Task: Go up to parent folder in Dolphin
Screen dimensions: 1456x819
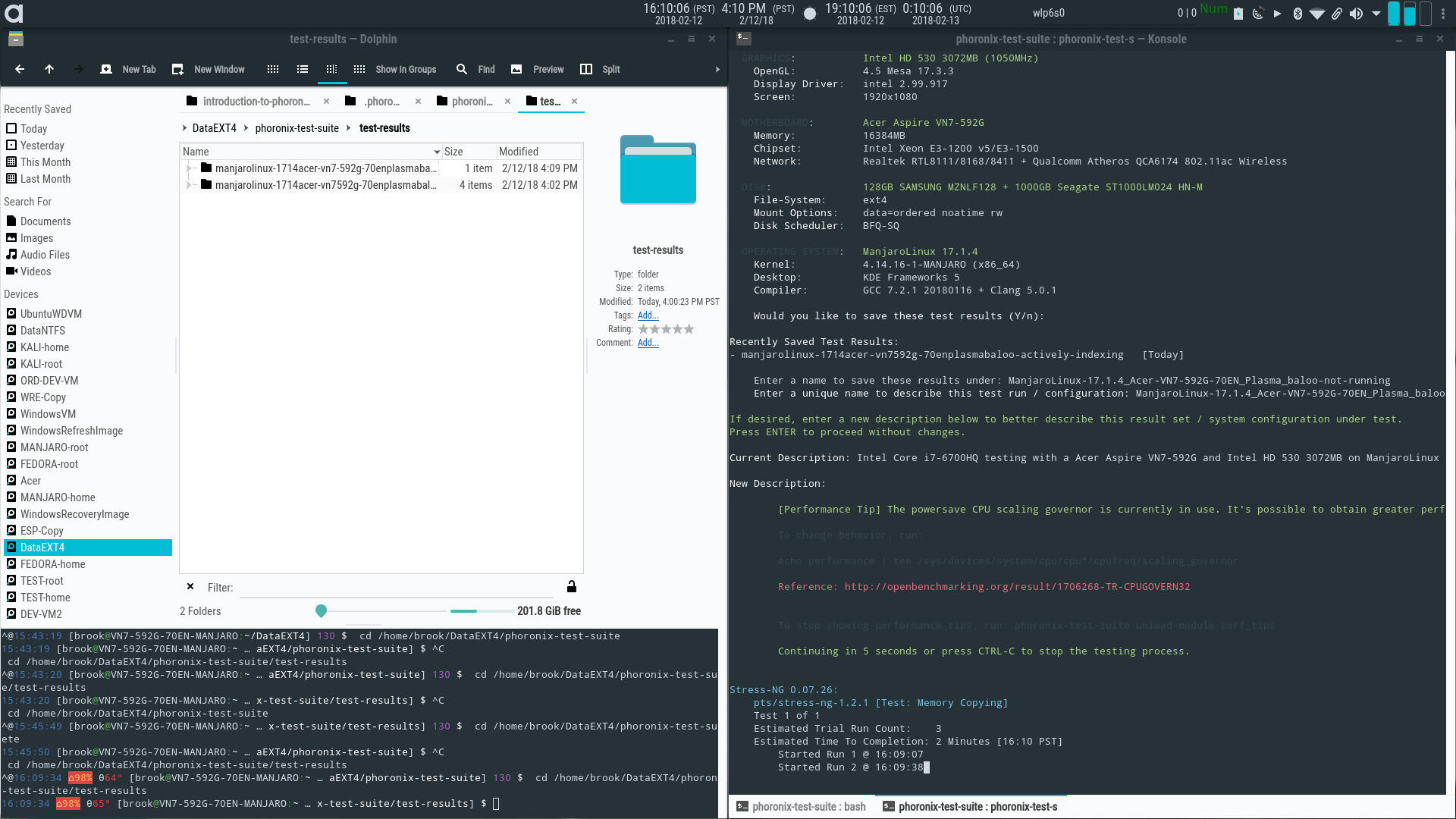Action: 49,69
